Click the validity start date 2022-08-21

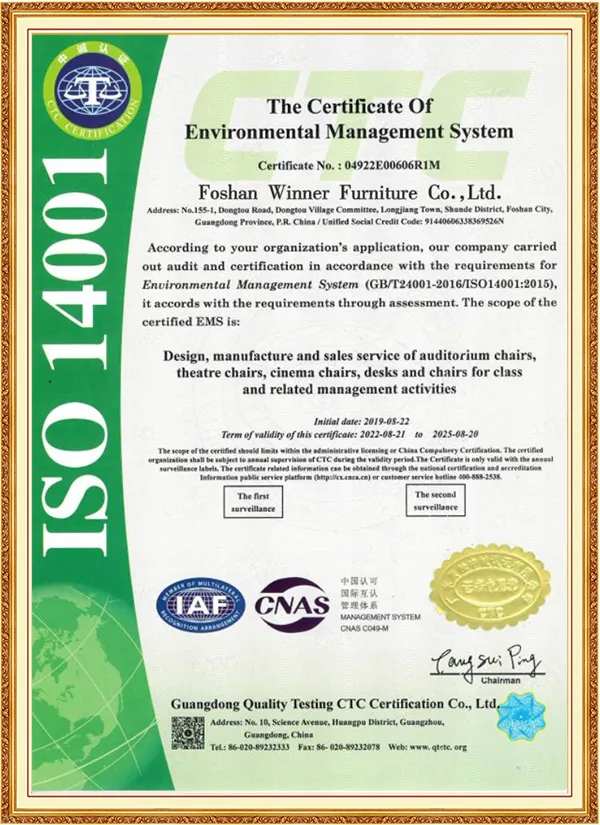382,435
